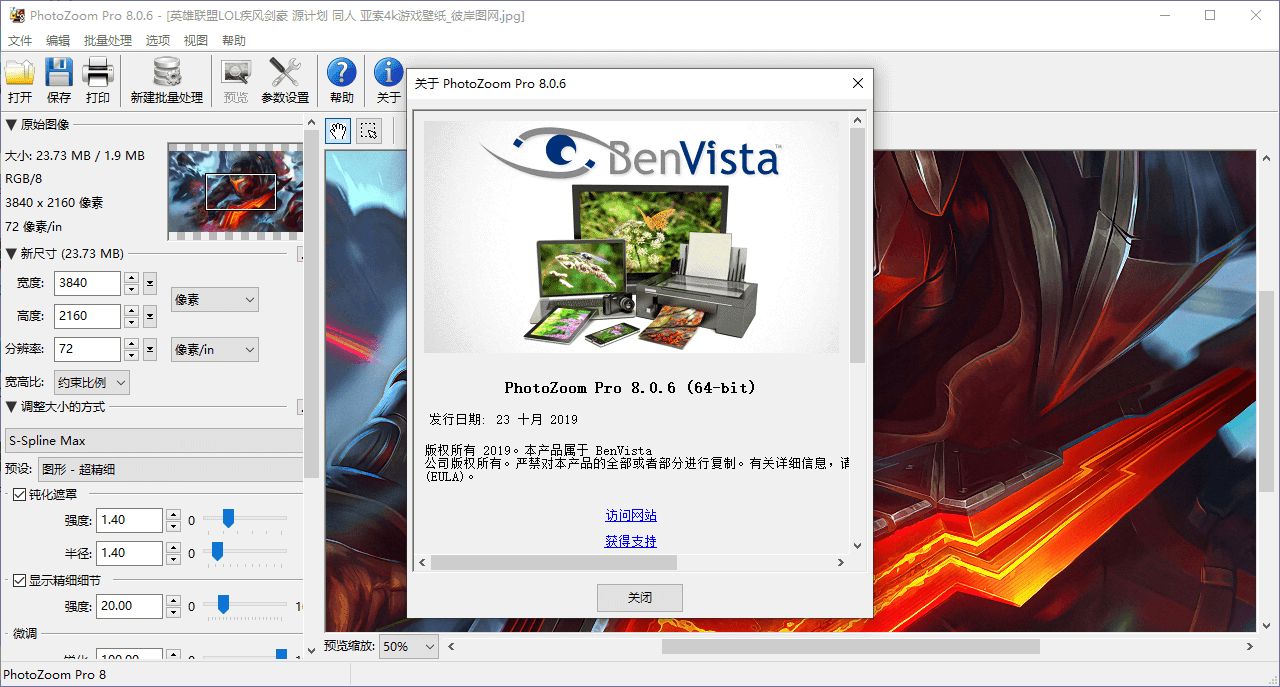Screen dimensions: 1280x687
Task: Click the 半径 1.40 input field
Action: tap(129, 553)
